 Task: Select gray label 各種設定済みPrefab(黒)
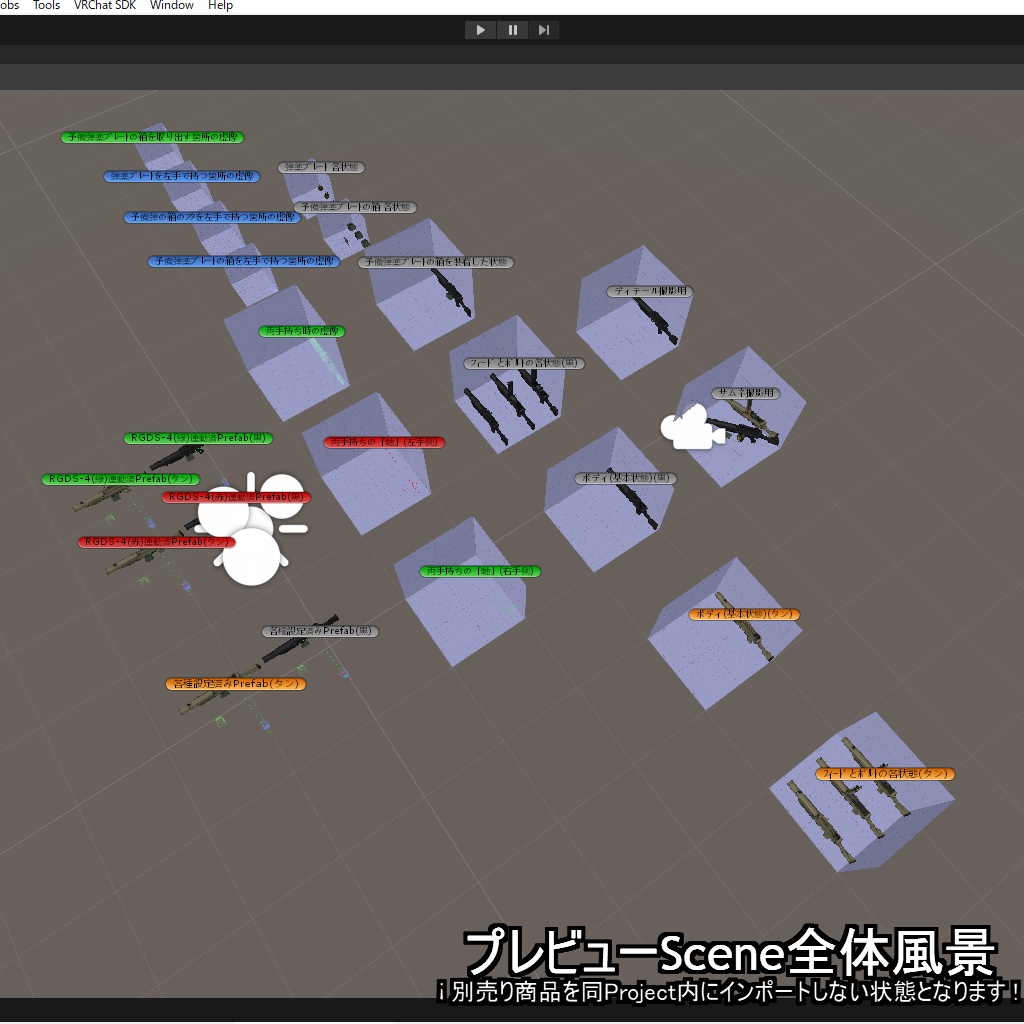(320, 632)
